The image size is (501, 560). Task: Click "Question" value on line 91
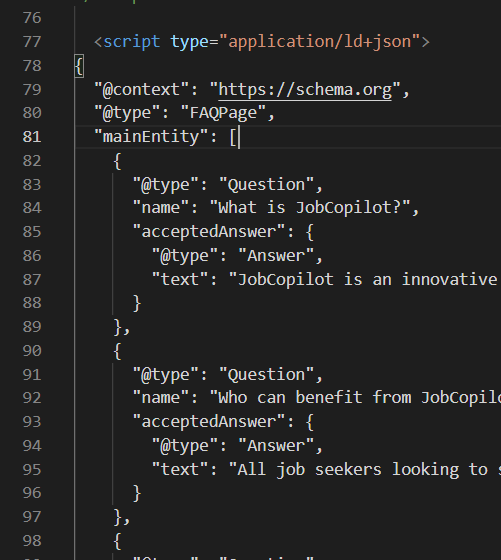point(266,375)
